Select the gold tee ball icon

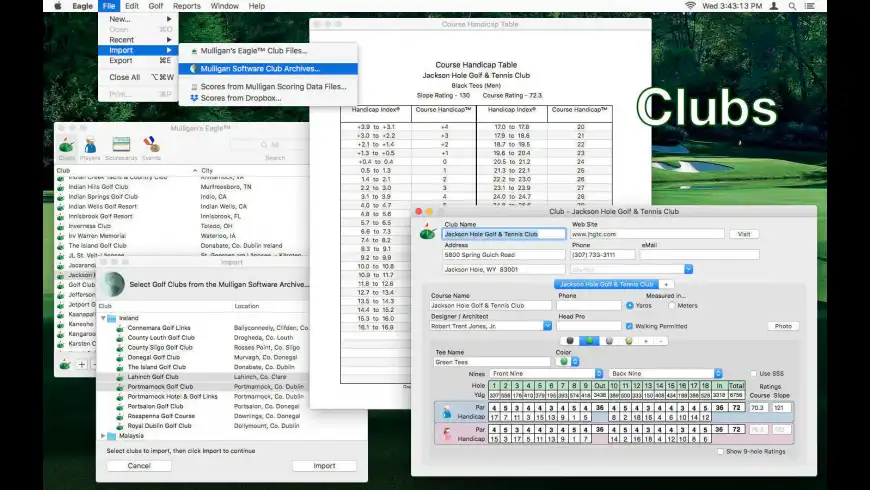pyautogui.click(x=629, y=341)
